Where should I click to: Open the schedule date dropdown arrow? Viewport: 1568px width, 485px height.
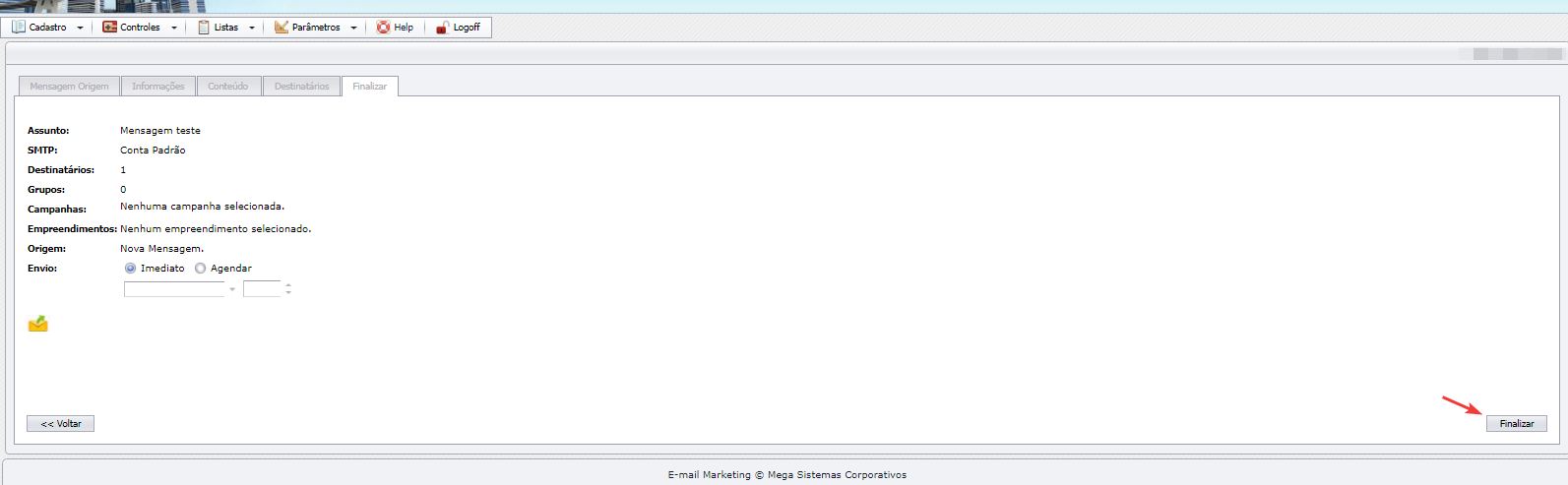pos(232,289)
